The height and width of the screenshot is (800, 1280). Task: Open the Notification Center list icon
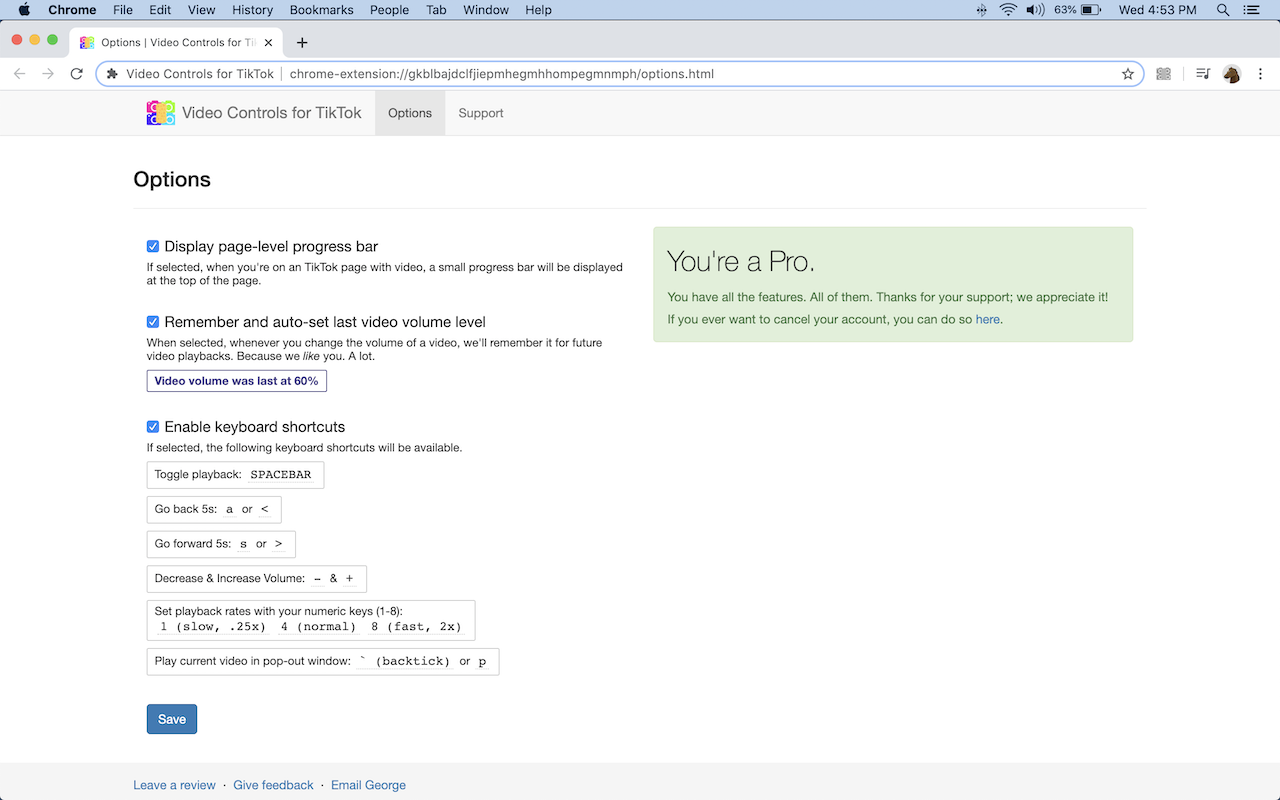click(1251, 10)
